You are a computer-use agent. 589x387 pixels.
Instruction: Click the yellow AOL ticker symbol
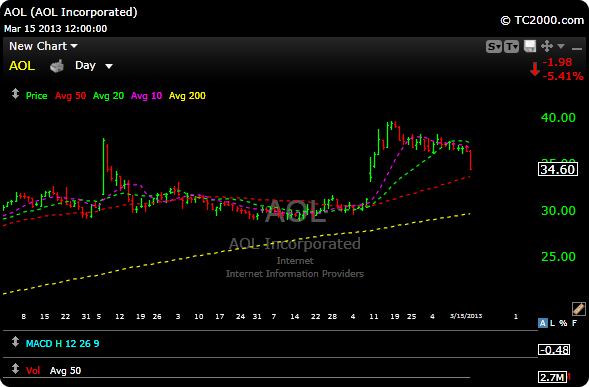pyautogui.click(x=22, y=66)
